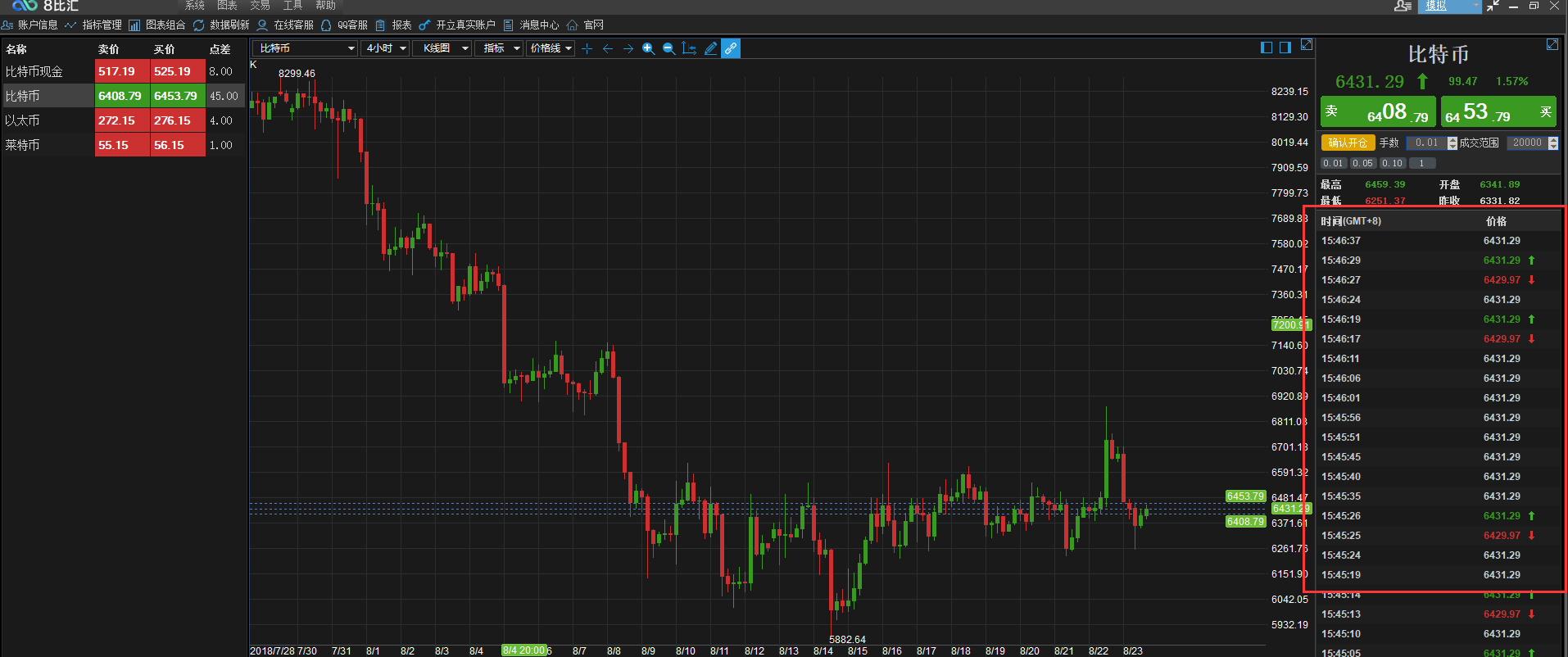
Task: Click the chart axis scale icon
Action: pyautogui.click(x=689, y=48)
